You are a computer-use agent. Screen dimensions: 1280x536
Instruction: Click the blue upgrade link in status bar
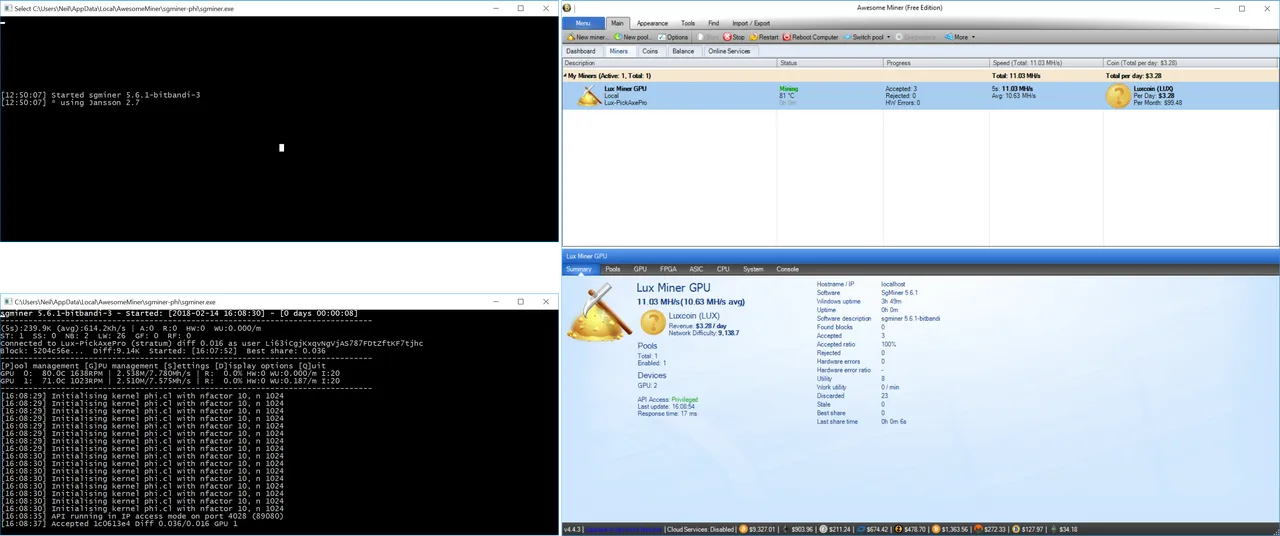(x=623, y=529)
